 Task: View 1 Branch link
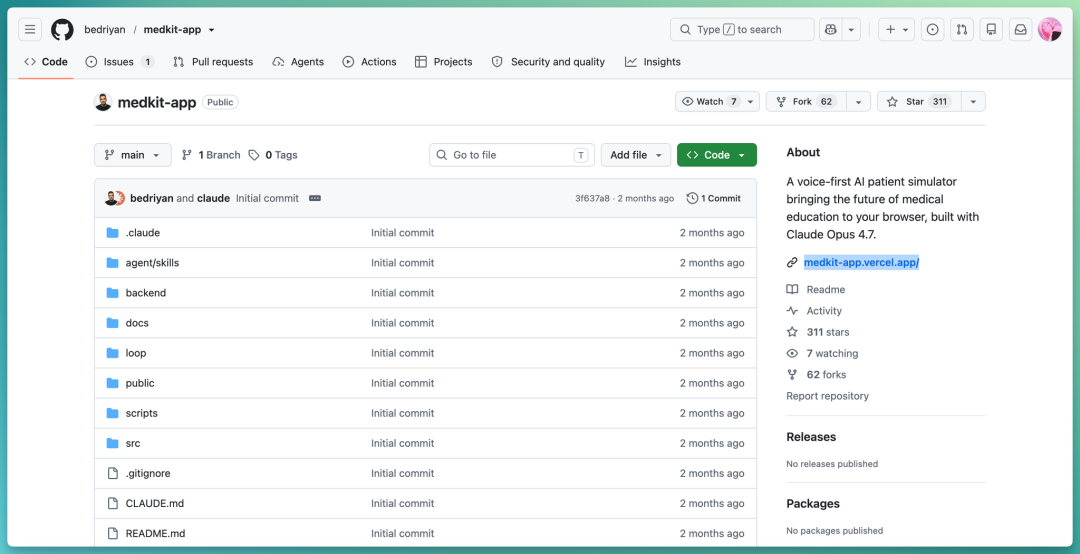coord(211,155)
